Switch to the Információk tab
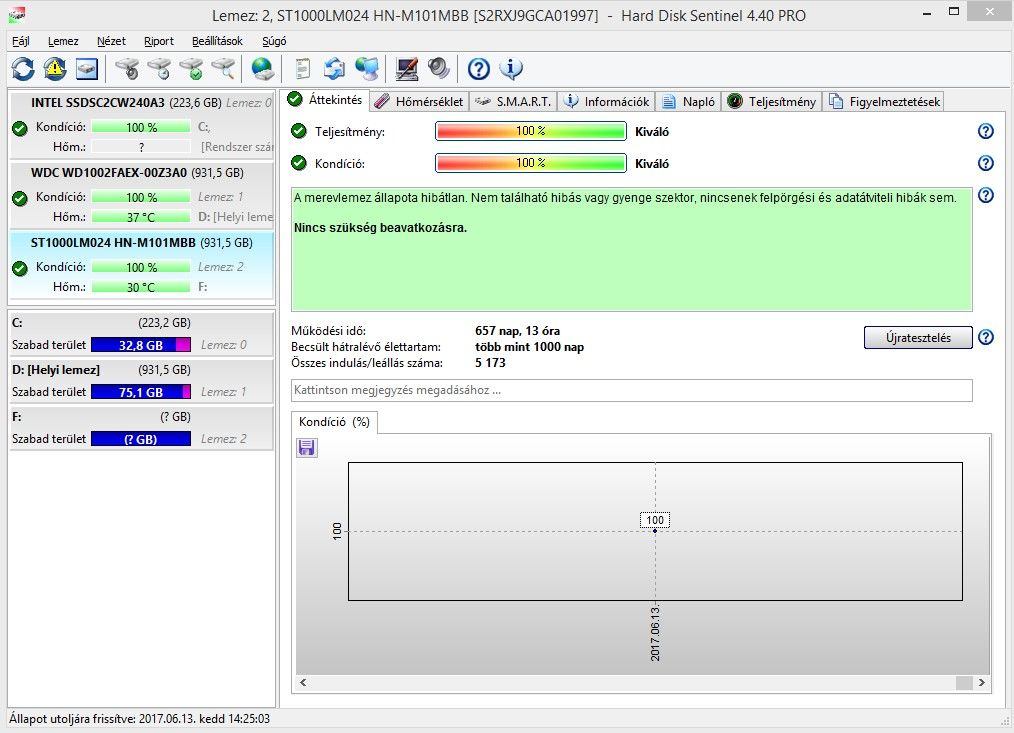This screenshot has height=733, width=1014. 607,102
